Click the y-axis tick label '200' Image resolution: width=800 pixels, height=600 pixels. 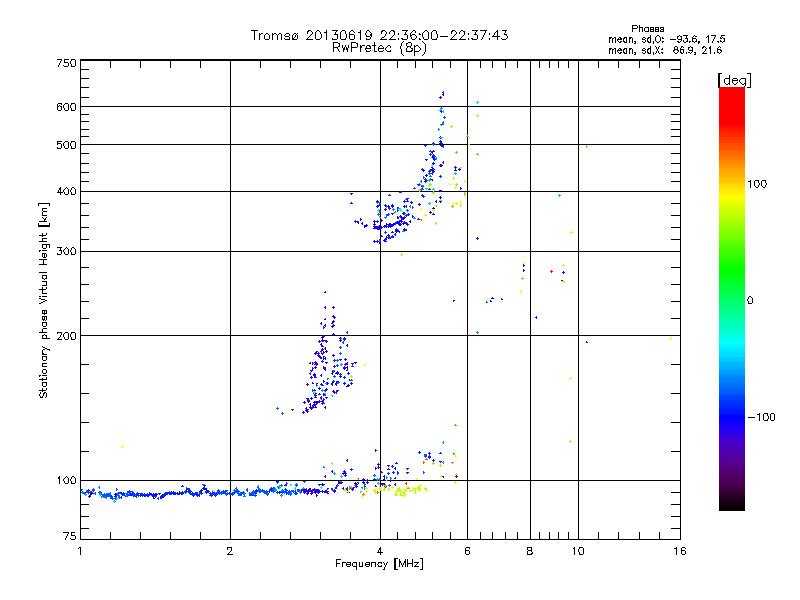click(66, 336)
